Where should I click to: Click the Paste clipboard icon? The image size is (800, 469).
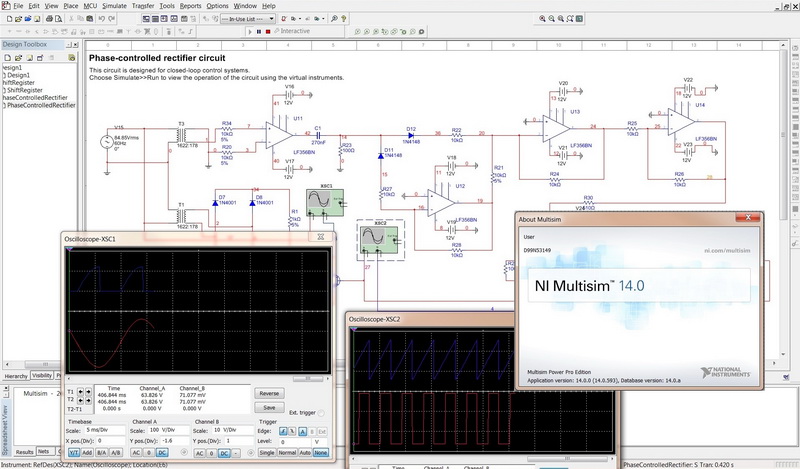(89, 19)
